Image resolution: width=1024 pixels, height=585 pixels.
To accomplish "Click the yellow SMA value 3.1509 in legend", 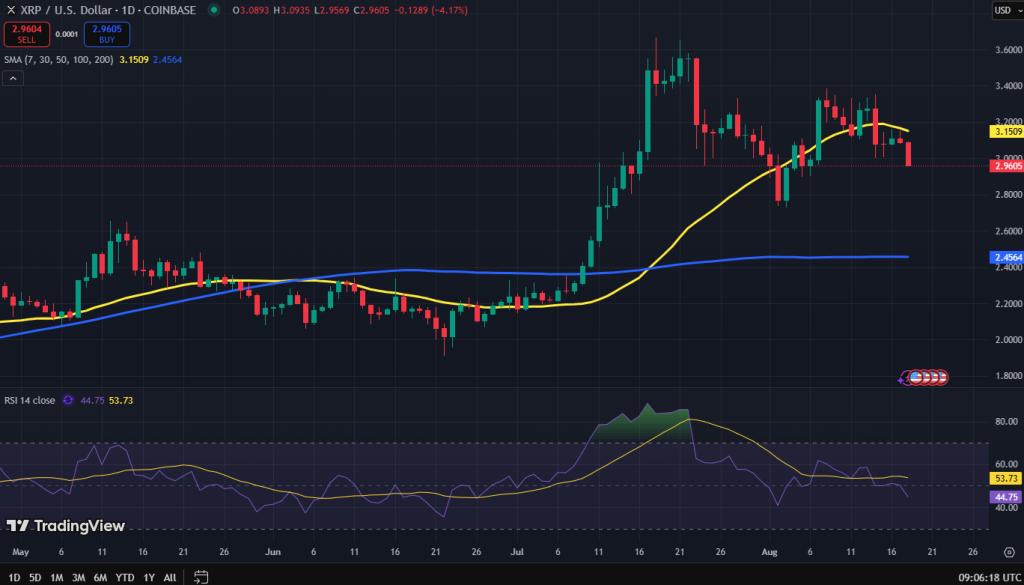I will pyautogui.click(x=134, y=59).
